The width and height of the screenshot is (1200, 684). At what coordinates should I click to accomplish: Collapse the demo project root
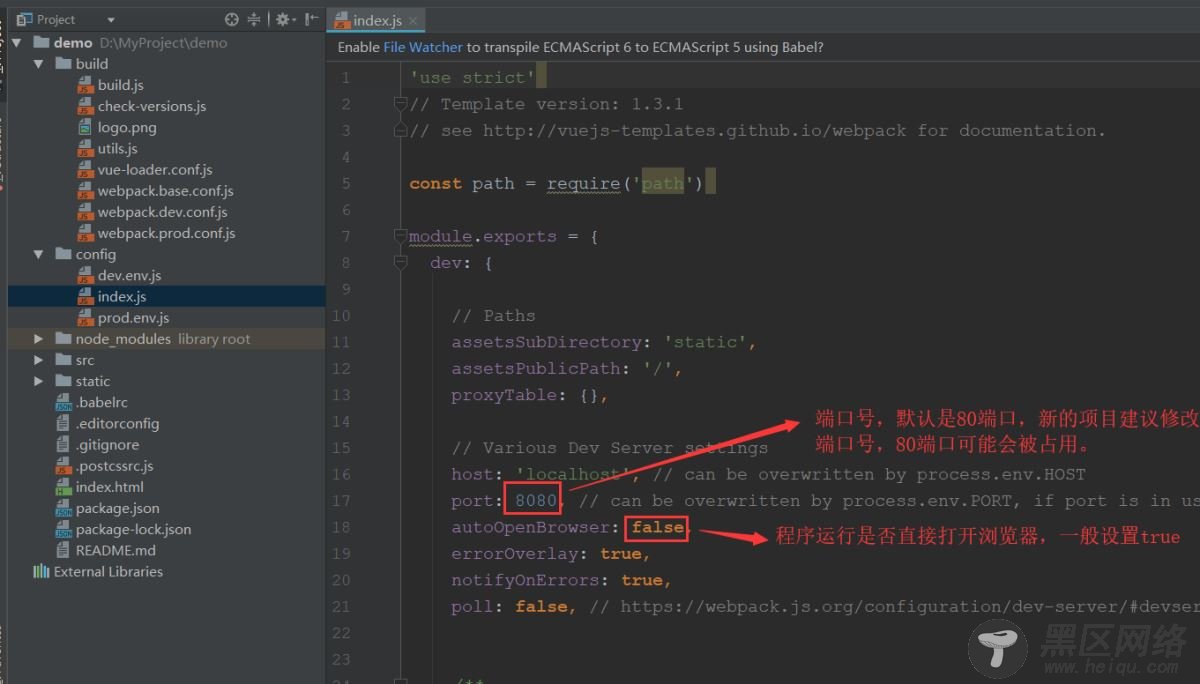(x=17, y=42)
